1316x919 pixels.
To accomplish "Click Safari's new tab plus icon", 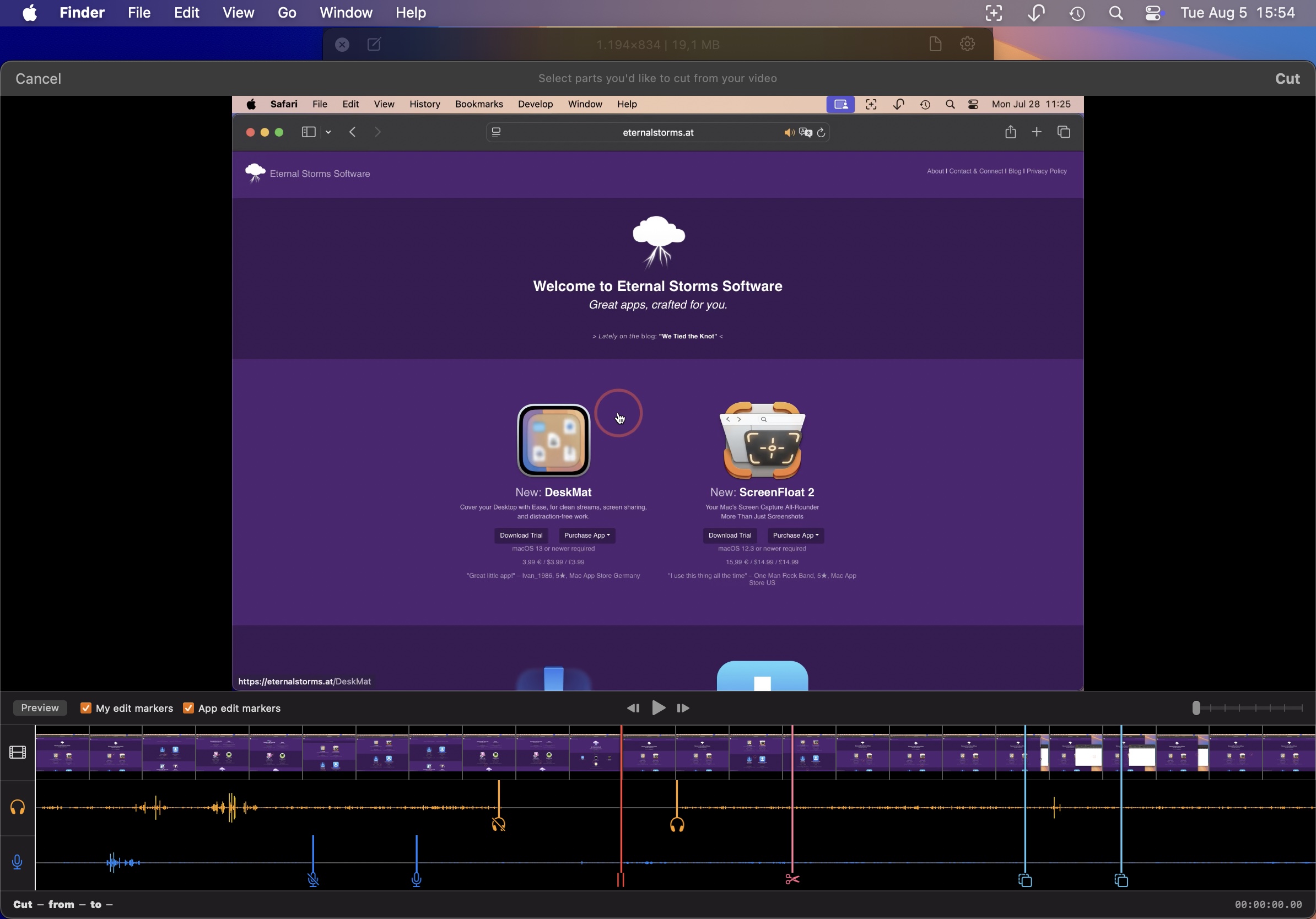I will pyautogui.click(x=1037, y=132).
